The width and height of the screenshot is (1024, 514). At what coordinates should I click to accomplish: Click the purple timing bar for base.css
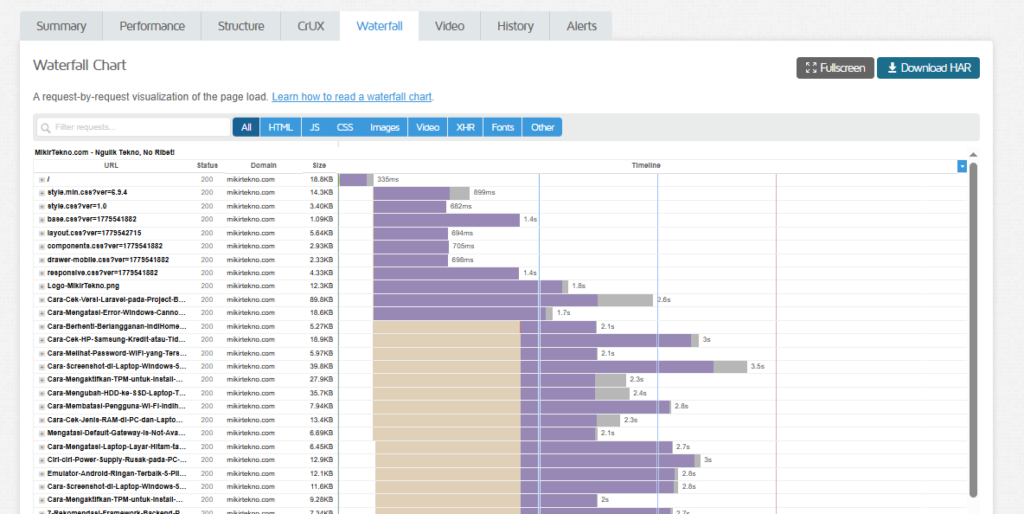click(x=447, y=219)
